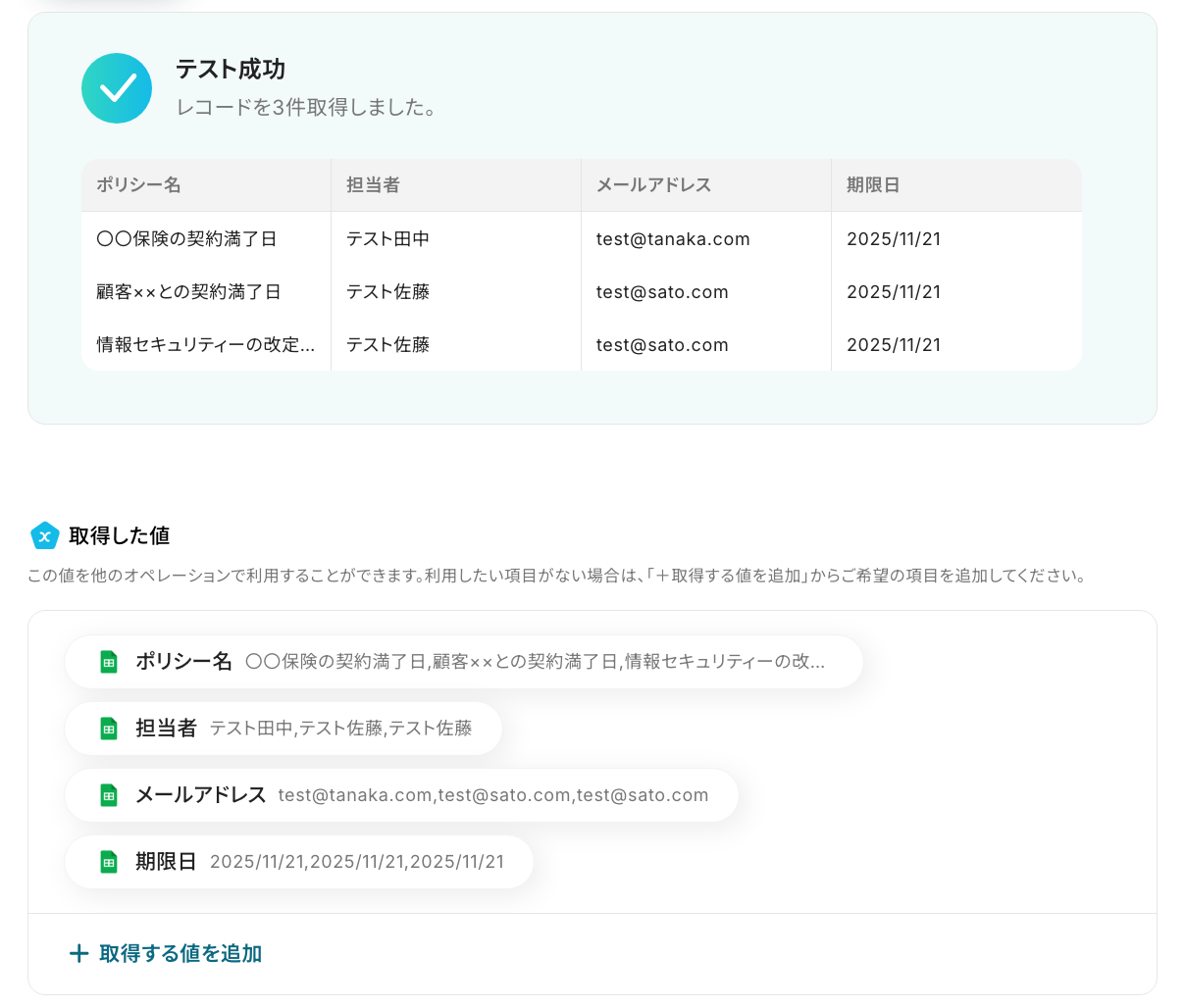Click the plus icon for 取得する値を追加
Image resolution: width=1185 pixels, height=1008 pixels.
pyautogui.click(x=79, y=953)
